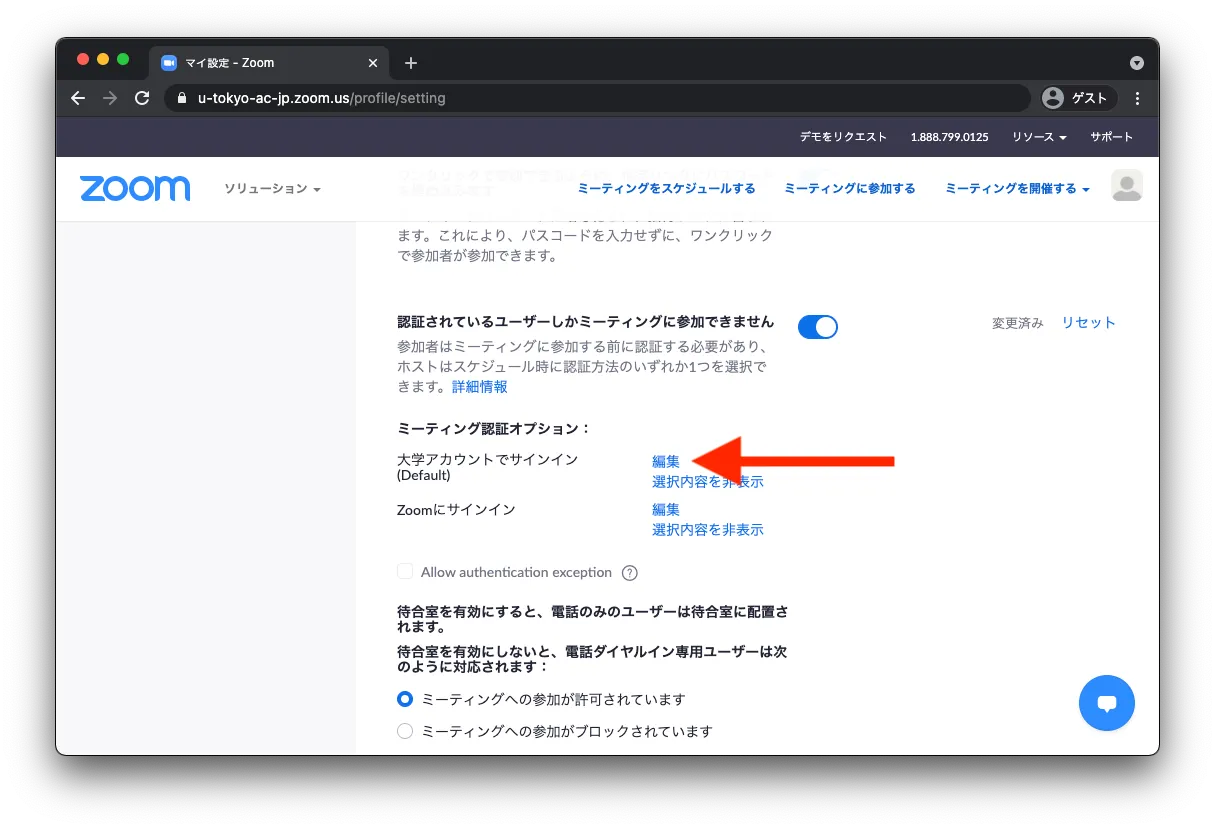The height and width of the screenshot is (829, 1215).
Task: Open the blue chat support bubble
Action: pos(1106,703)
